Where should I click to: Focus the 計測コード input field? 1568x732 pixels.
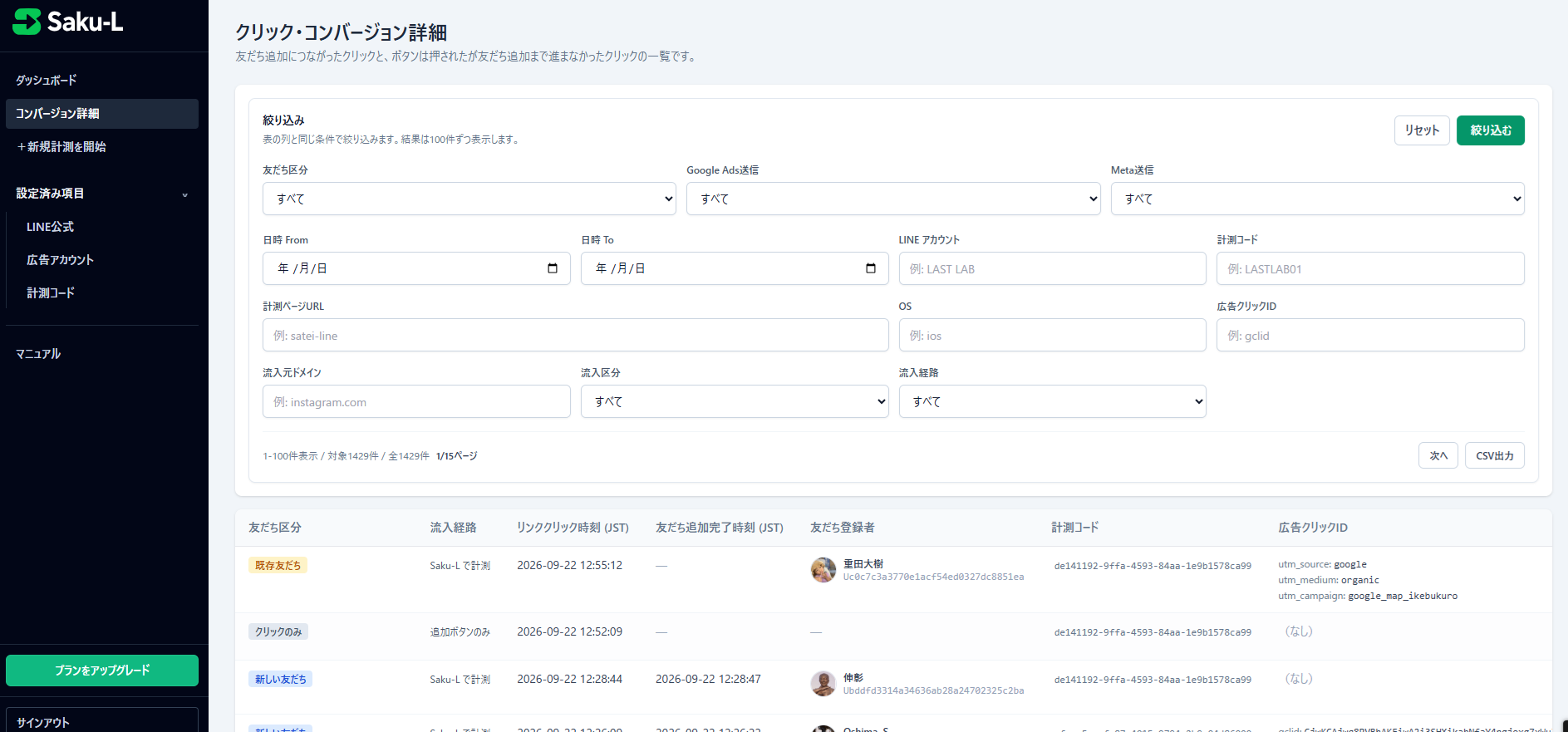[x=1370, y=268]
